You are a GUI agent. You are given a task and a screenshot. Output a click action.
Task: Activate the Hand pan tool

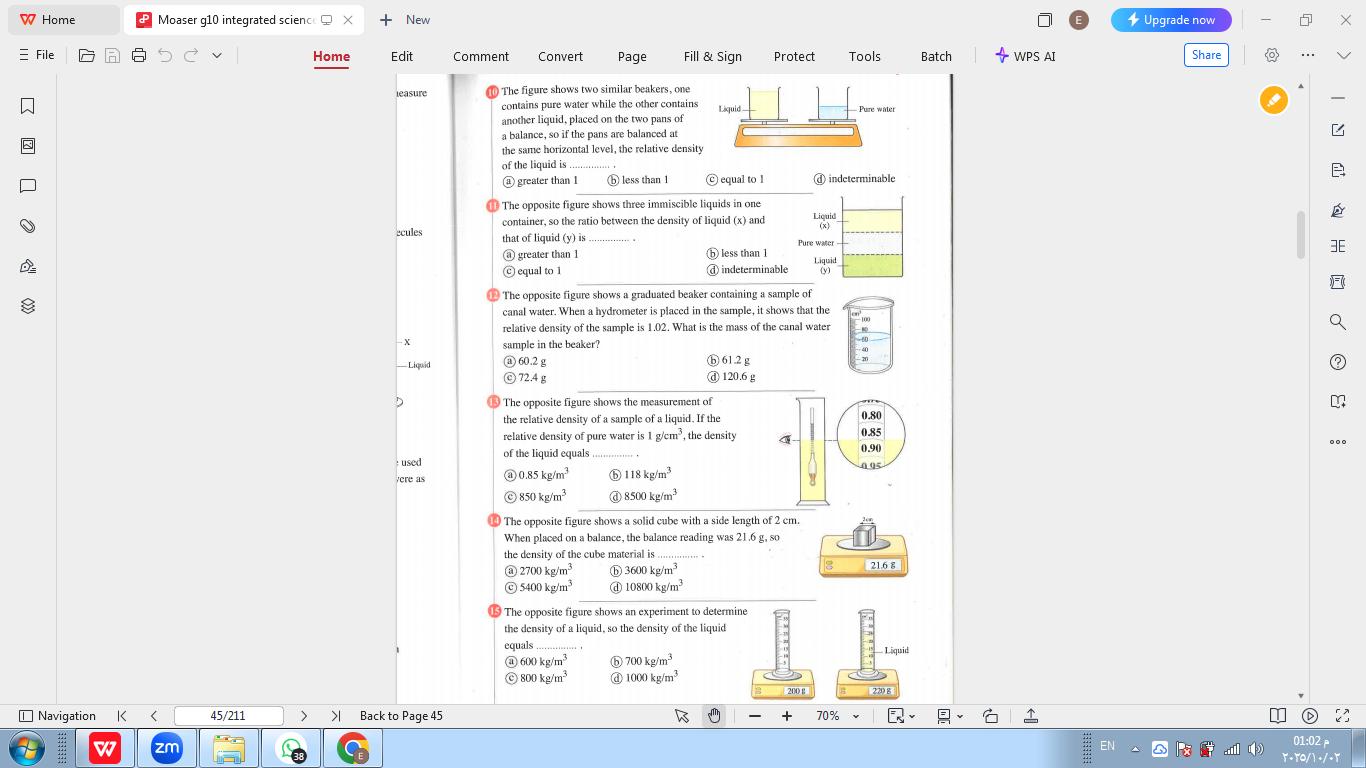714,716
